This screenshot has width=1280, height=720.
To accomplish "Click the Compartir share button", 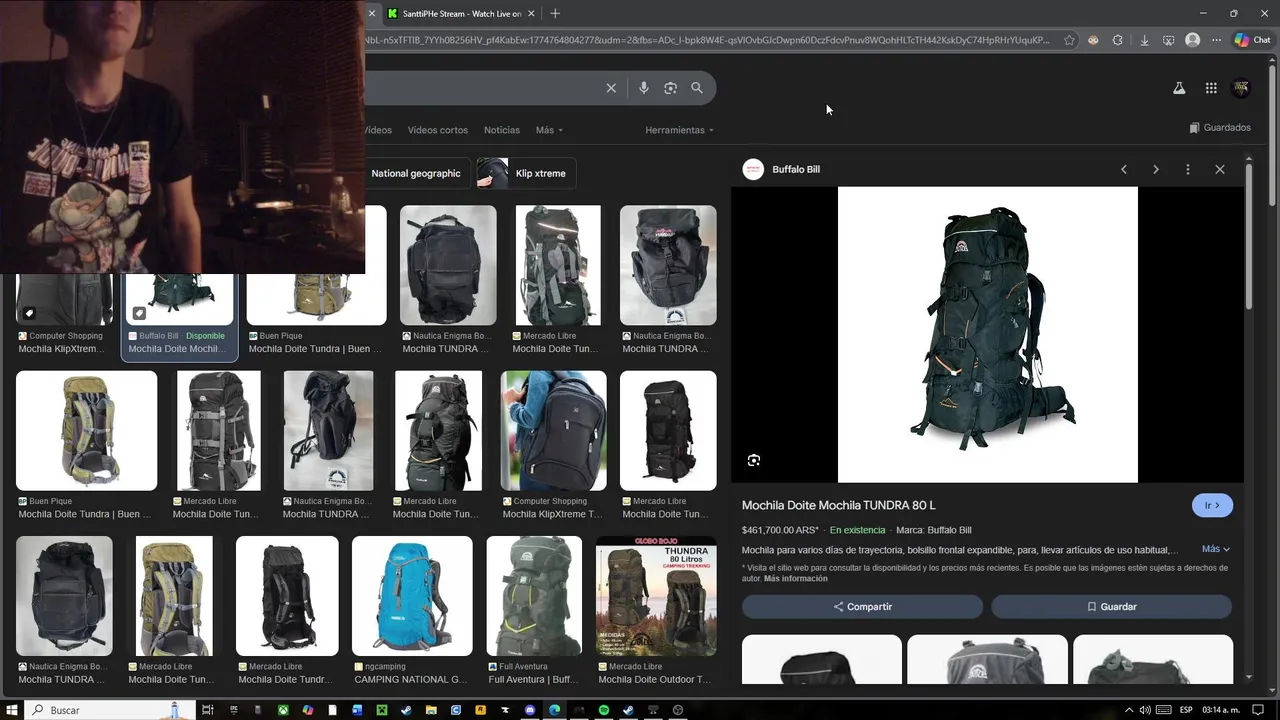I will click(x=862, y=606).
